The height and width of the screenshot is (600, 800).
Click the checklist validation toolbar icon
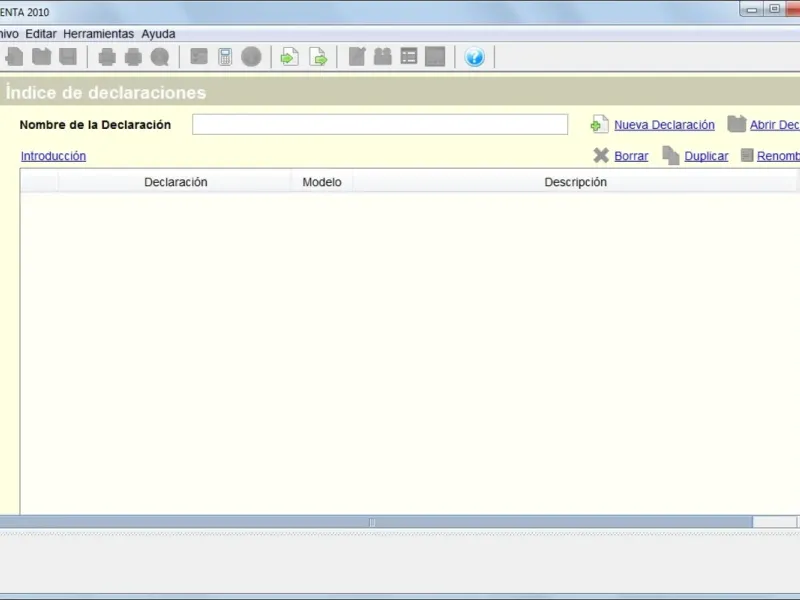[198, 56]
